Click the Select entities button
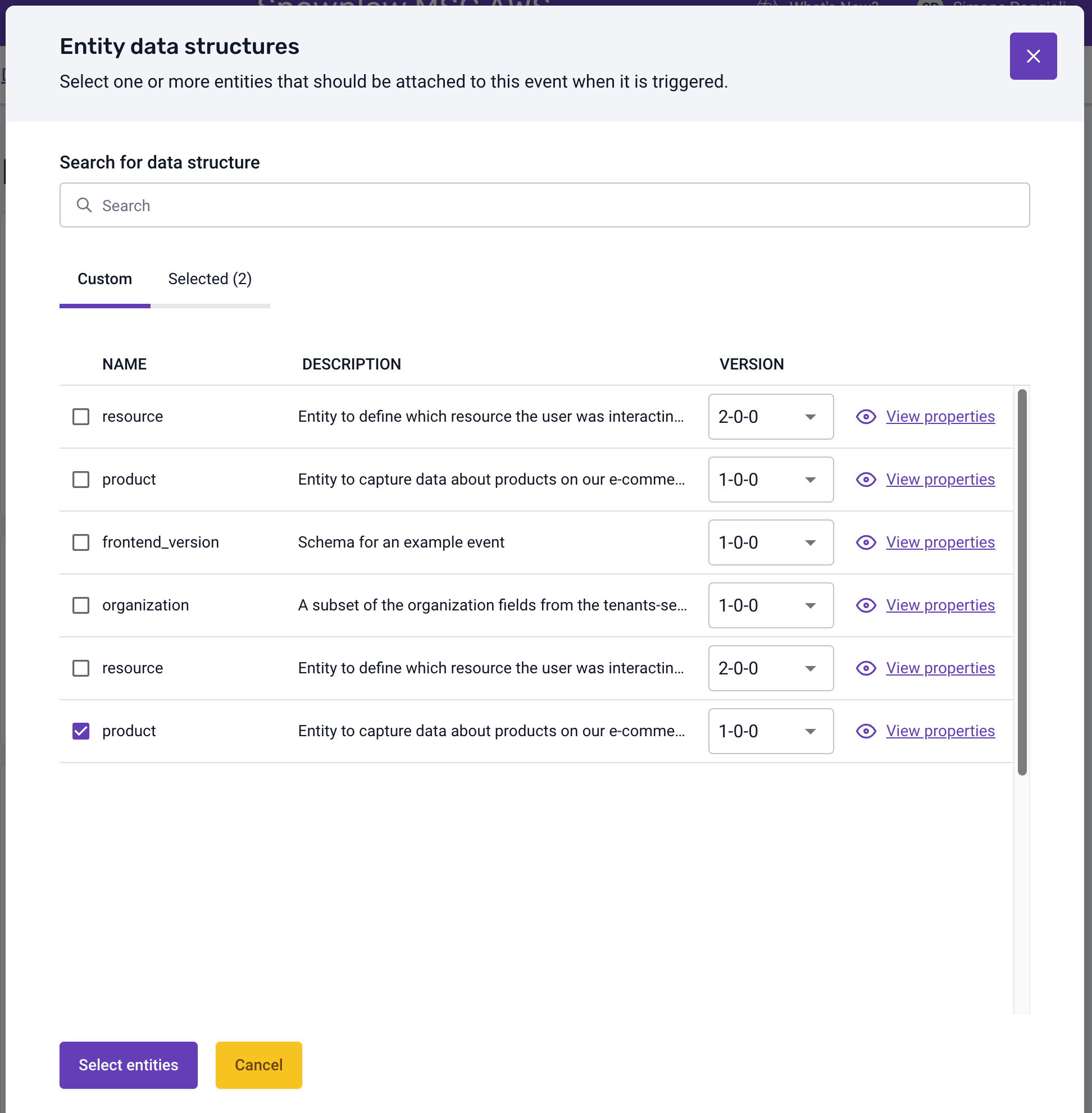 [x=129, y=1065]
